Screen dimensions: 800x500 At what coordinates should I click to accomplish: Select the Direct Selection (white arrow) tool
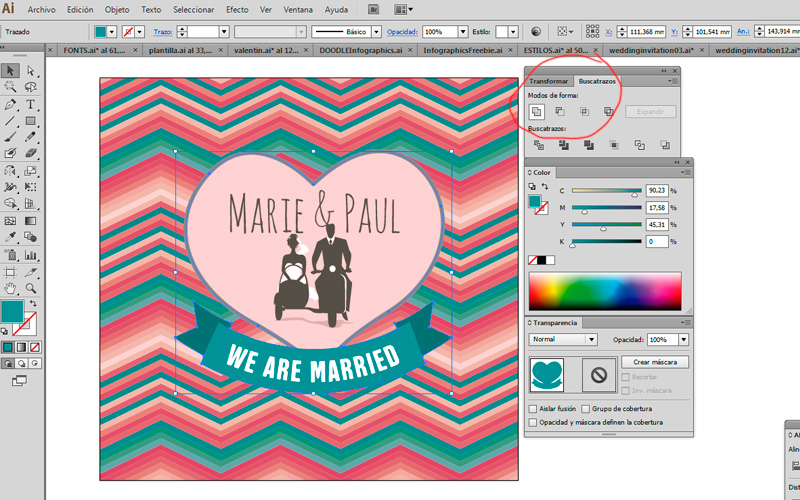tap(31, 70)
